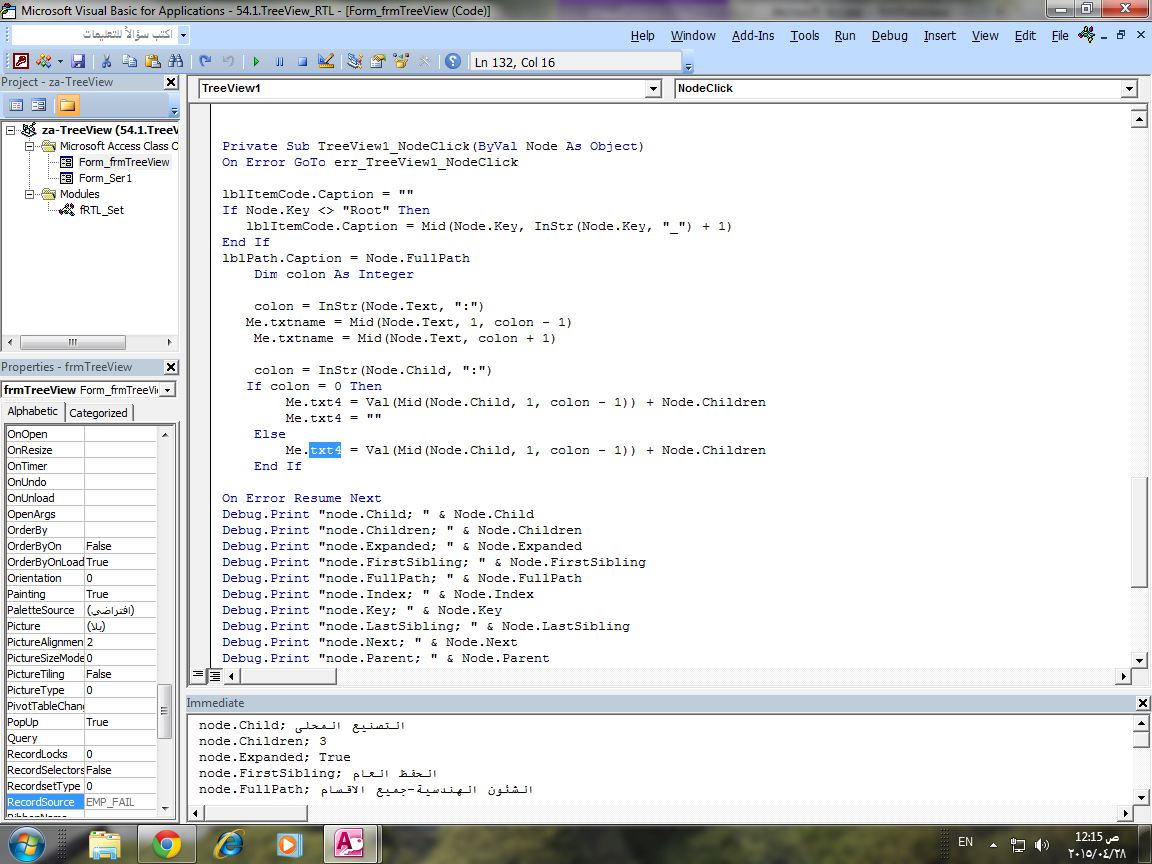Open Google Chrome from taskbar
The height and width of the screenshot is (864, 1152).
click(x=167, y=844)
